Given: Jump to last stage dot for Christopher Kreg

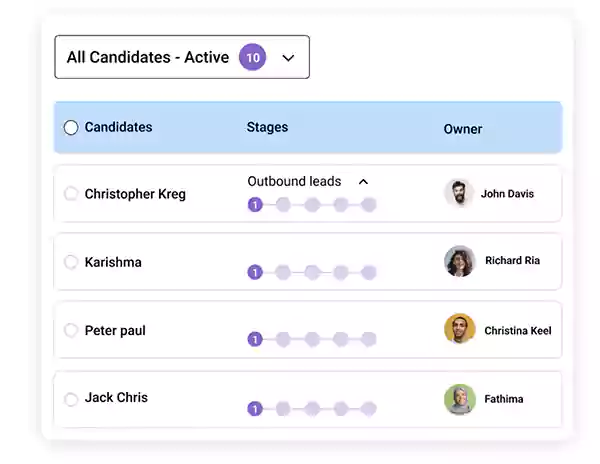Looking at the screenshot, I should tap(369, 205).
